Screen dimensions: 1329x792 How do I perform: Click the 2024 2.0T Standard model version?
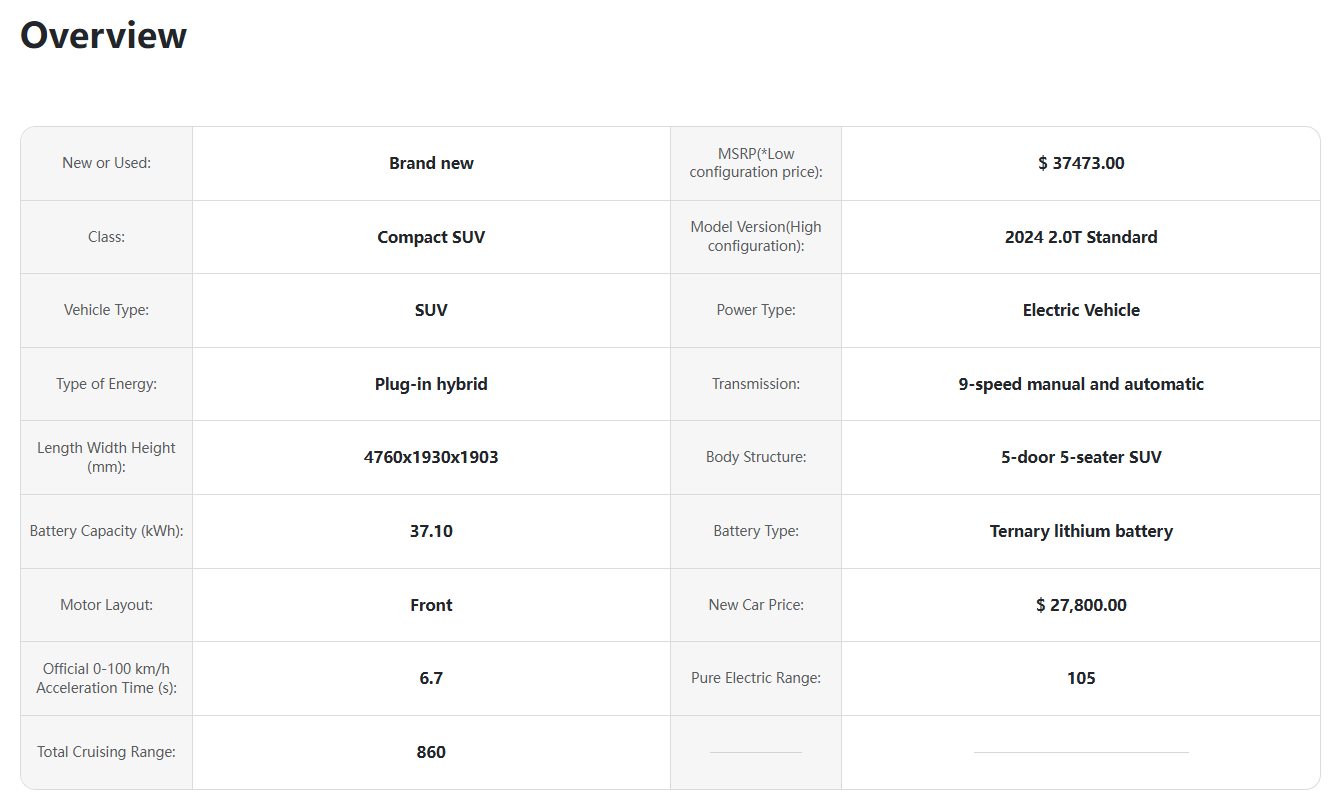tap(1081, 237)
